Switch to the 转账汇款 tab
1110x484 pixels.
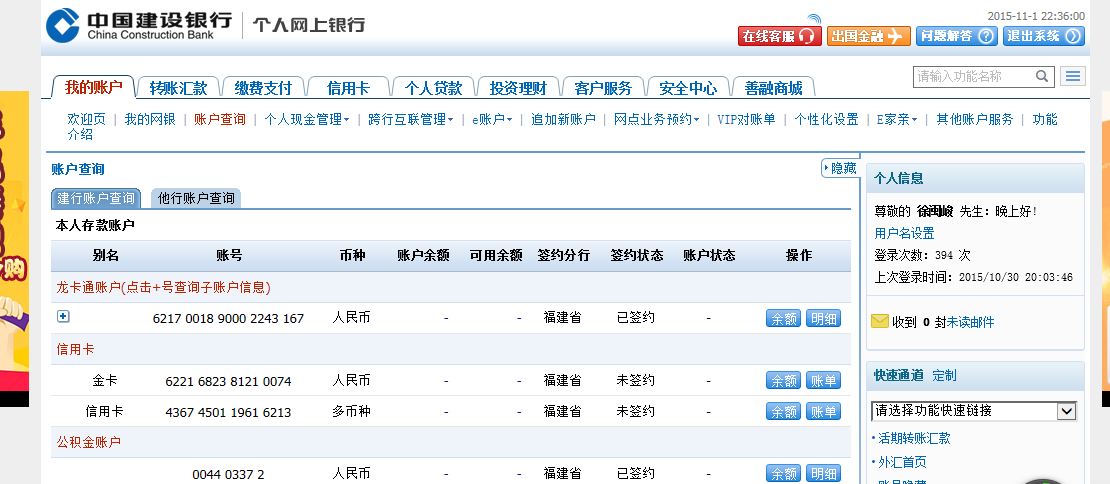tap(178, 88)
